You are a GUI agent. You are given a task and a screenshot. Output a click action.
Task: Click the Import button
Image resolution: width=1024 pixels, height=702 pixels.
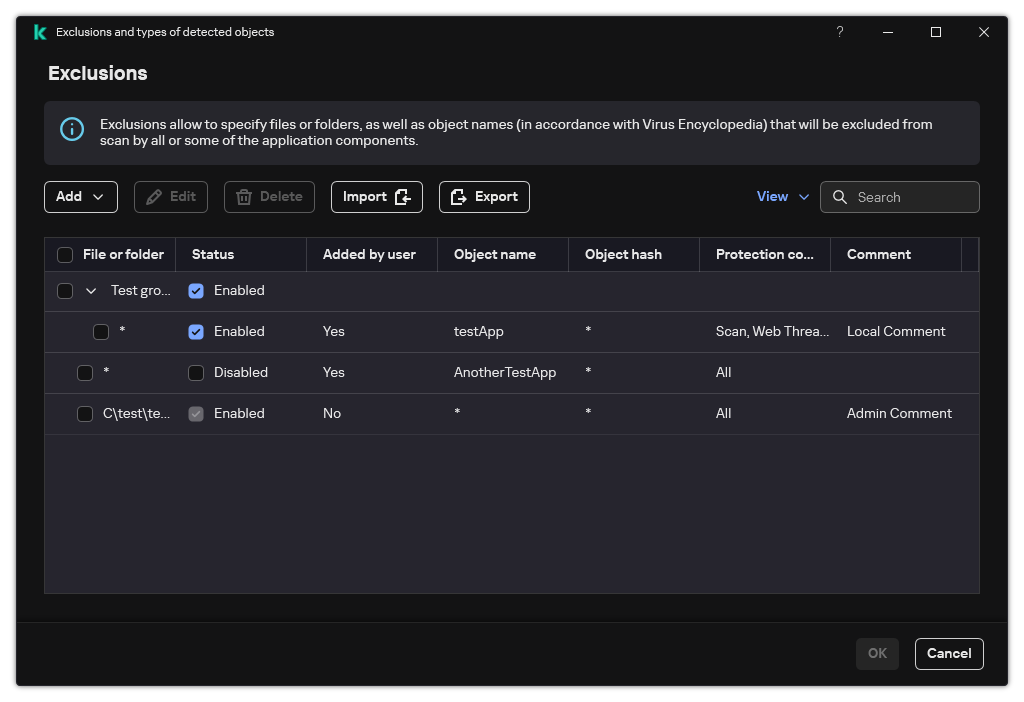376,197
